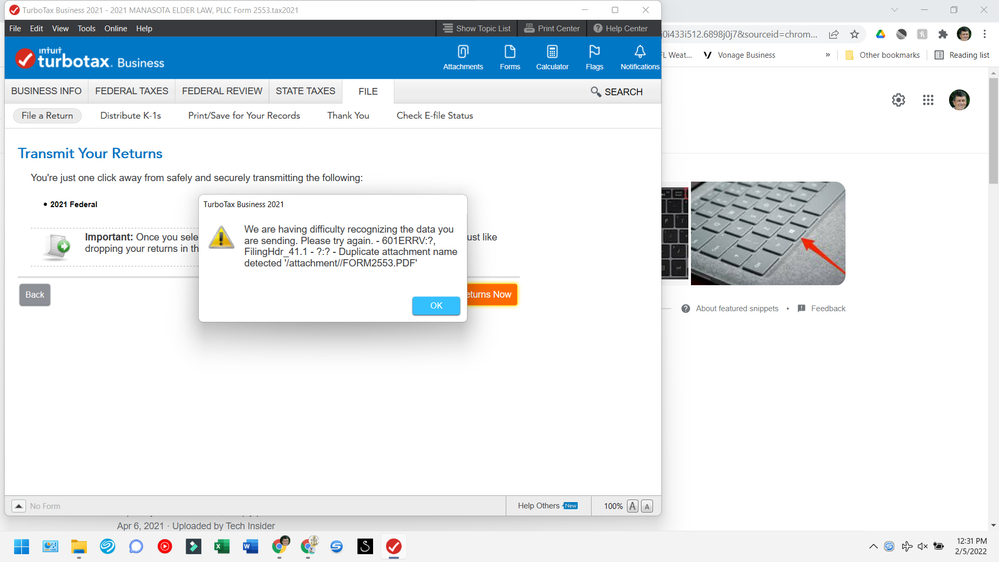This screenshot has width=999, height=562.
Task: Increase text size with large A button
Action: (633, 506)
